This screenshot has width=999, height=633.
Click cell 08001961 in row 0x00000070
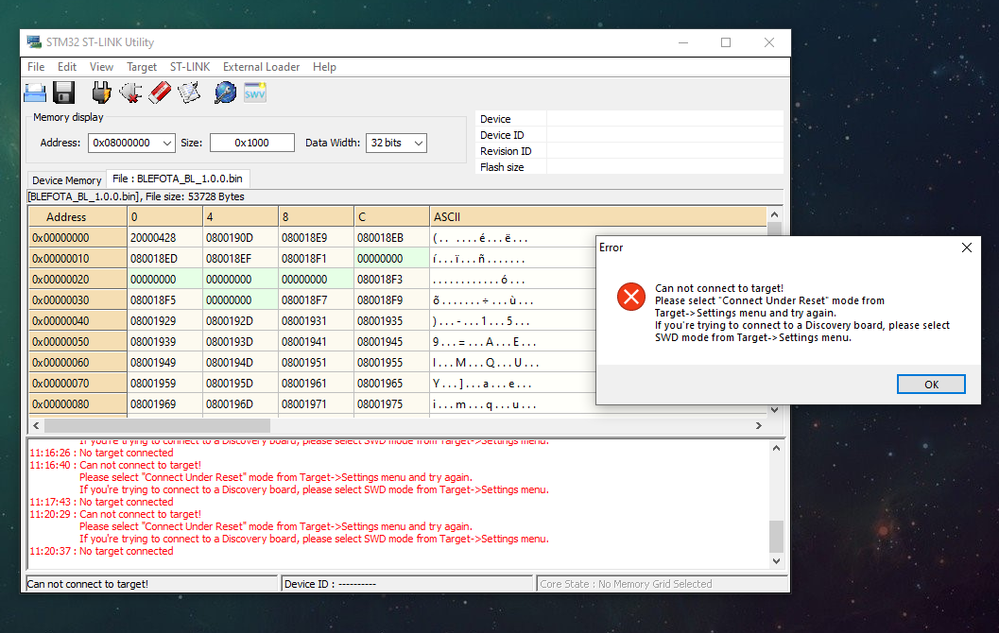[316, 383]
